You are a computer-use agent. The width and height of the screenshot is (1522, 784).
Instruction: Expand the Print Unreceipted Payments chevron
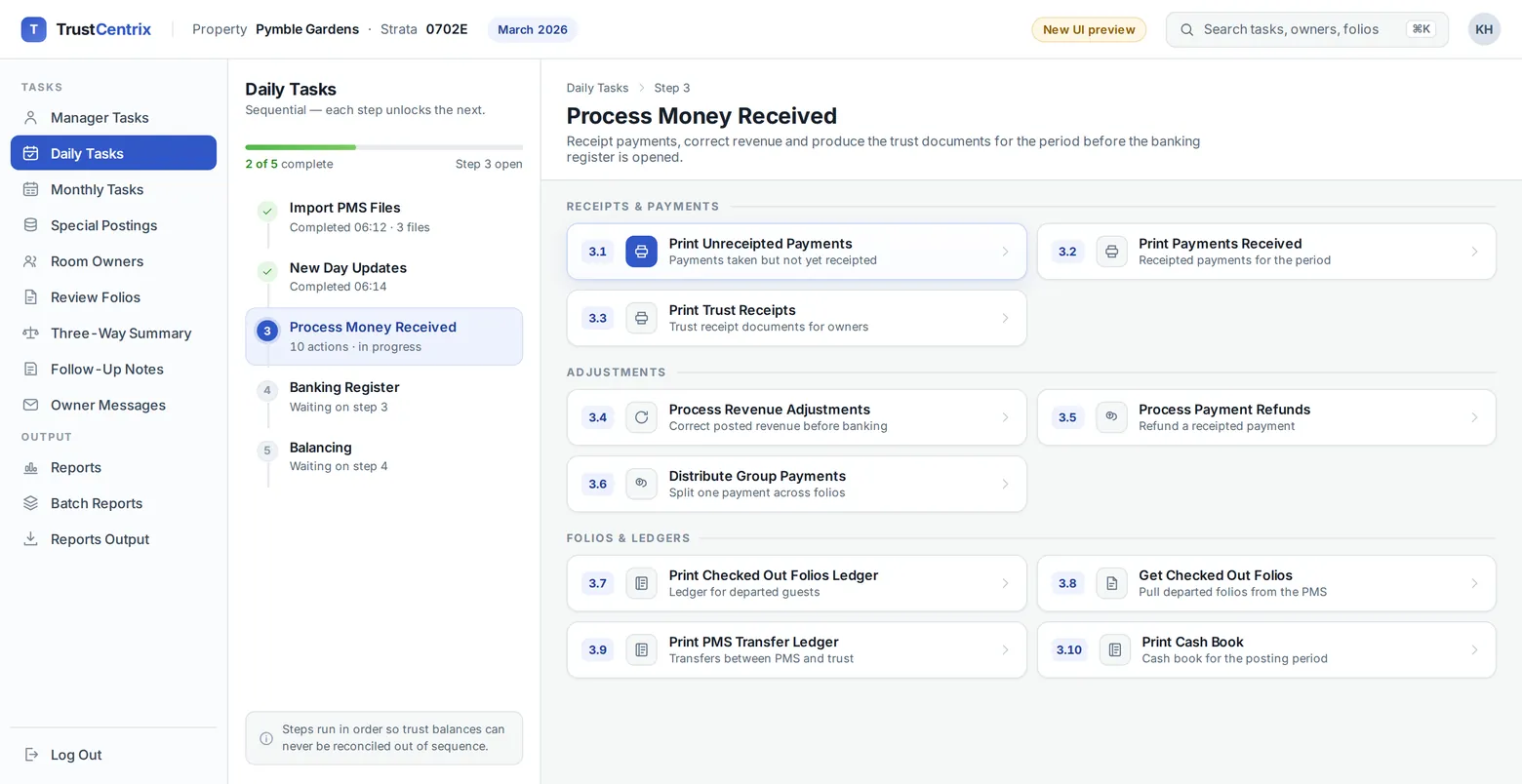[x=1005, y=252]
